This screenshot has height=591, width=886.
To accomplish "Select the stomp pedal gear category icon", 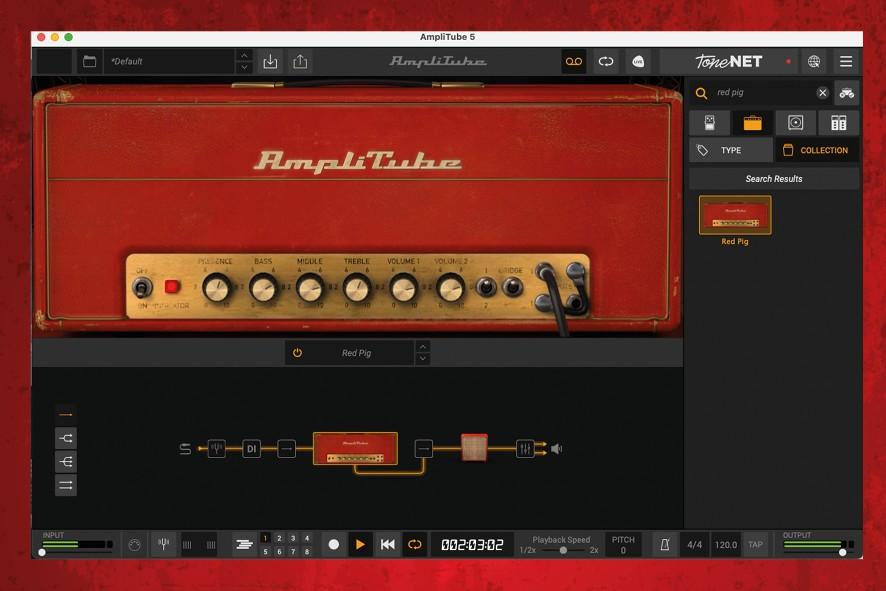I will [x=709, y=123].
